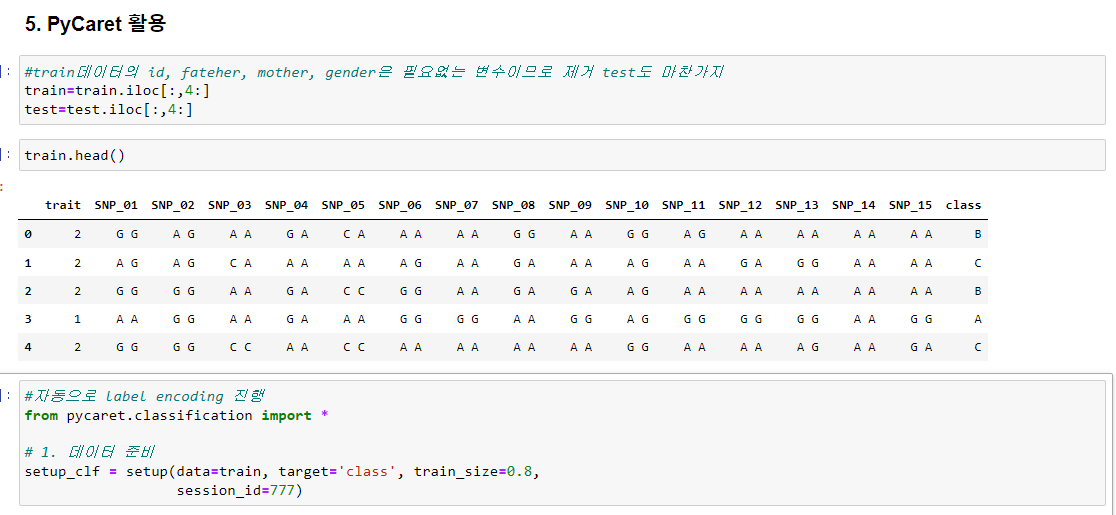Screen dimensions: 1116x515
Task: Click the 'class' column header
Action: click(x=964, y=205)
